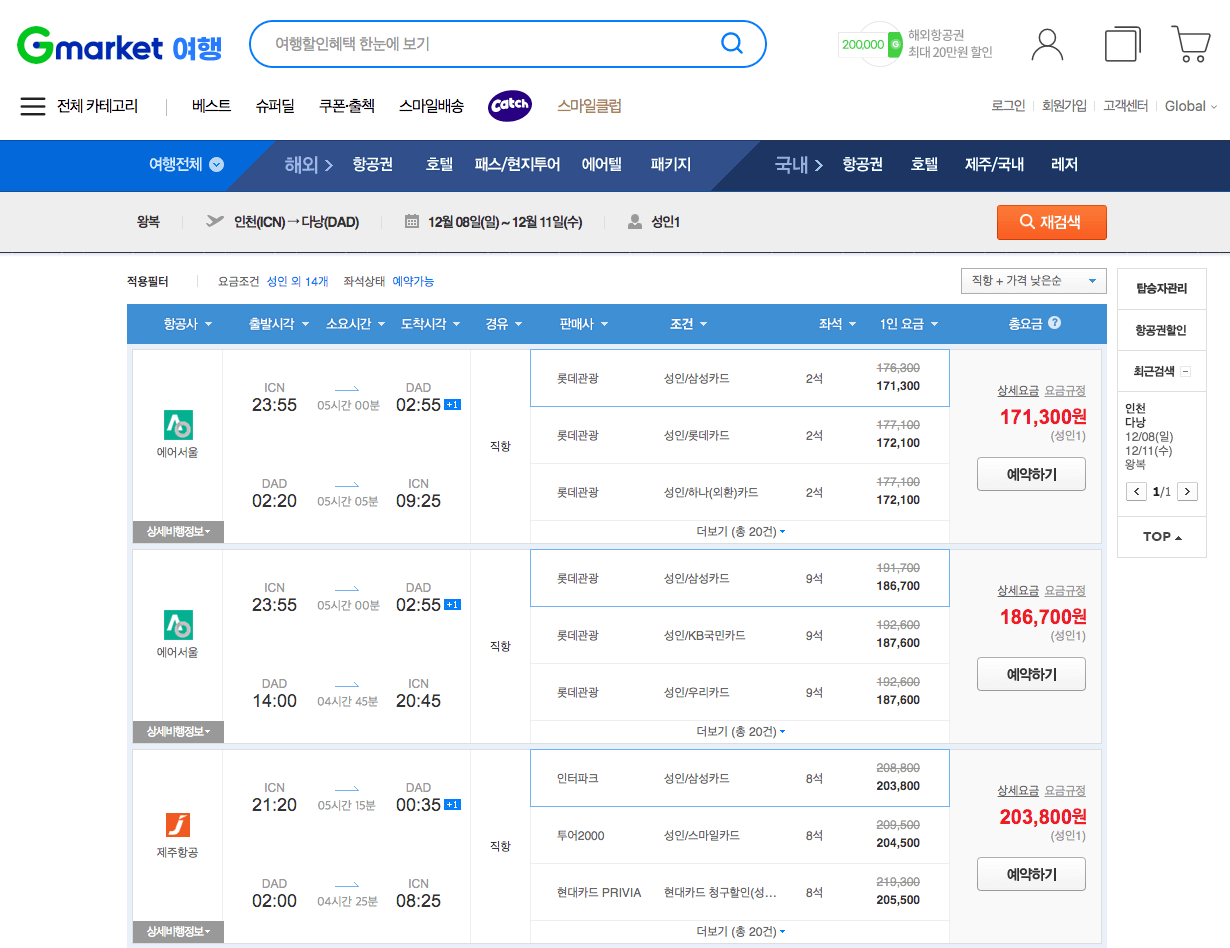Open the 1인 요금 column filter
The width and height of the screenshot is (1230, 948).
click(x=909, y=324)
